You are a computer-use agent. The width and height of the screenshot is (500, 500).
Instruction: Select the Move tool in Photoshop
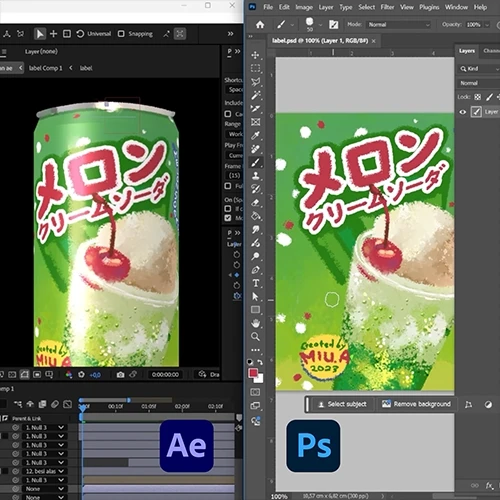tap(255, 55)
